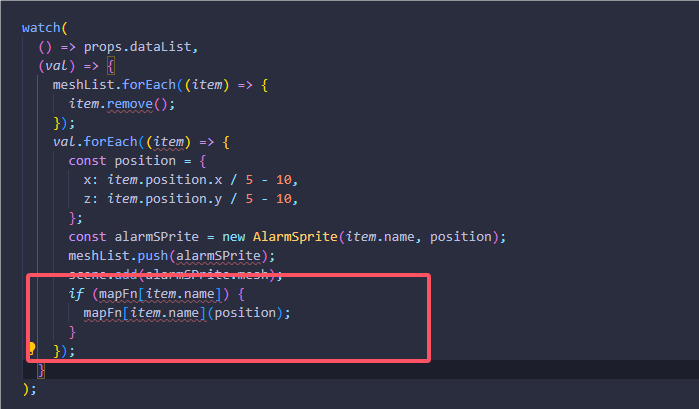Click the '(val)' parameter of the callback

pos(57,66)
